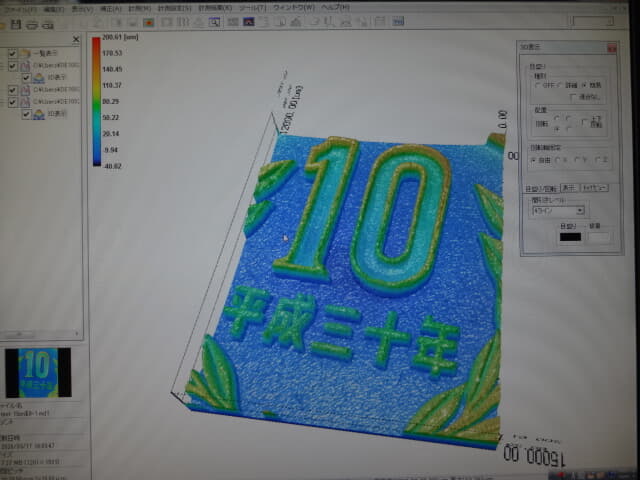Toggle the checkbox below the 簡易 option

click(573, 97)
